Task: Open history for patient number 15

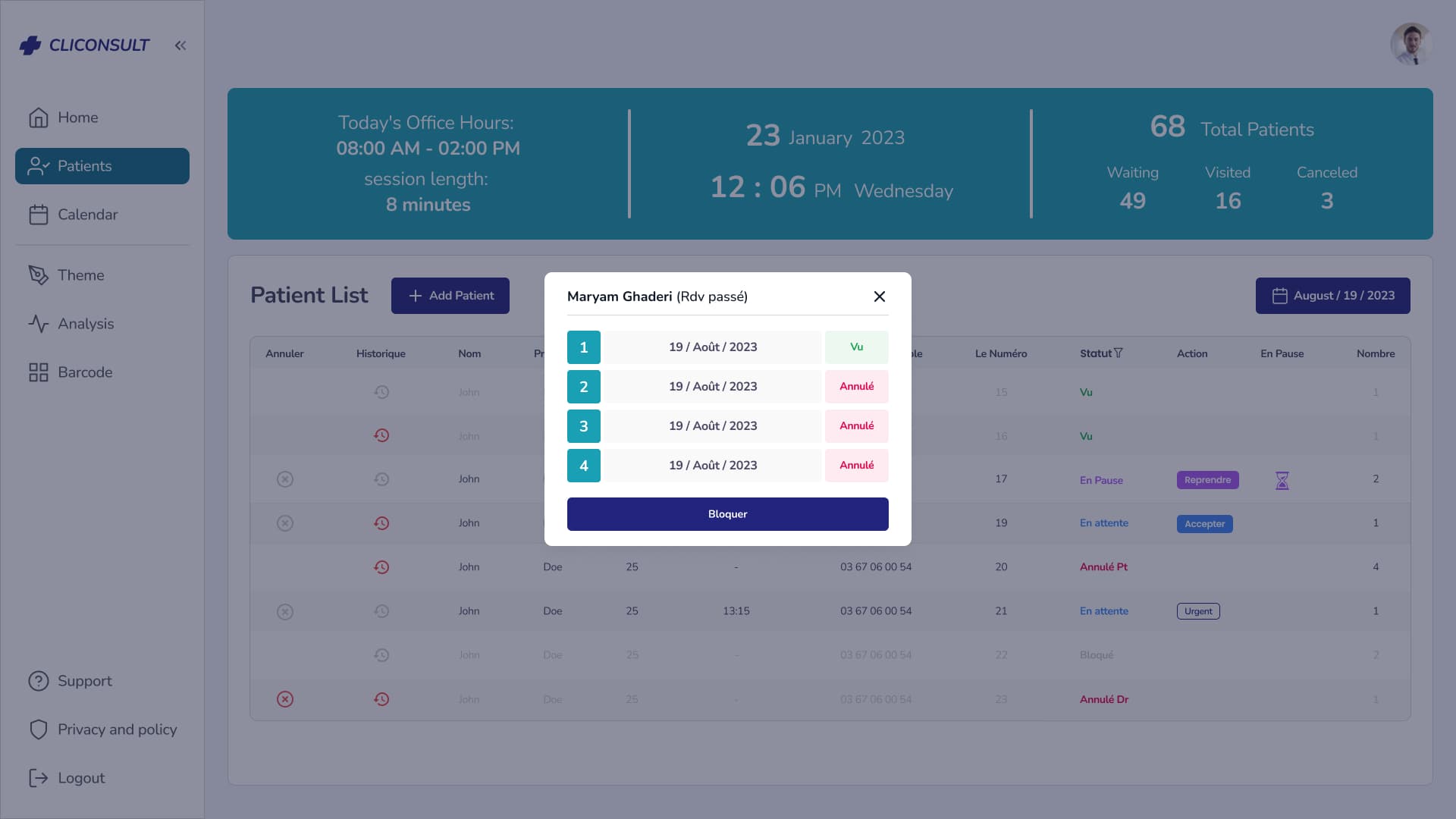Action: pos(381,392)
